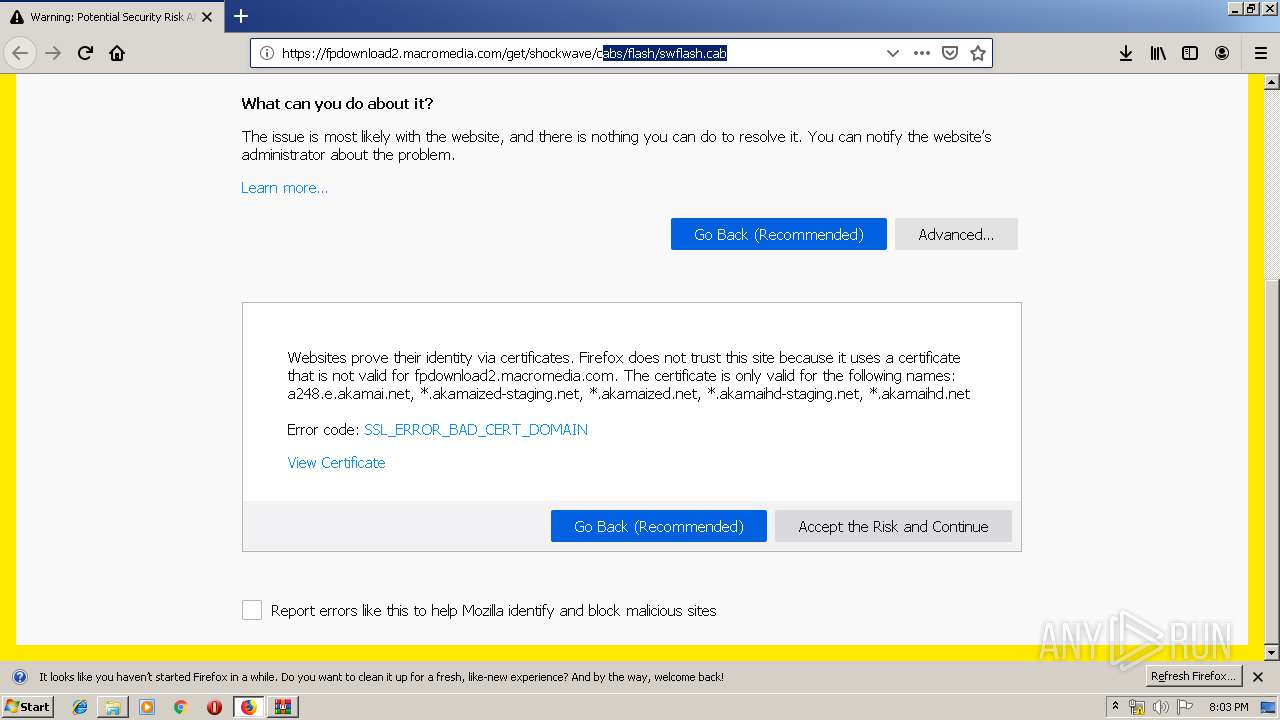This screenshot has height=720, width=1280.
Task: Open the Firefox Account menu
Action: tap(1222, 53)
